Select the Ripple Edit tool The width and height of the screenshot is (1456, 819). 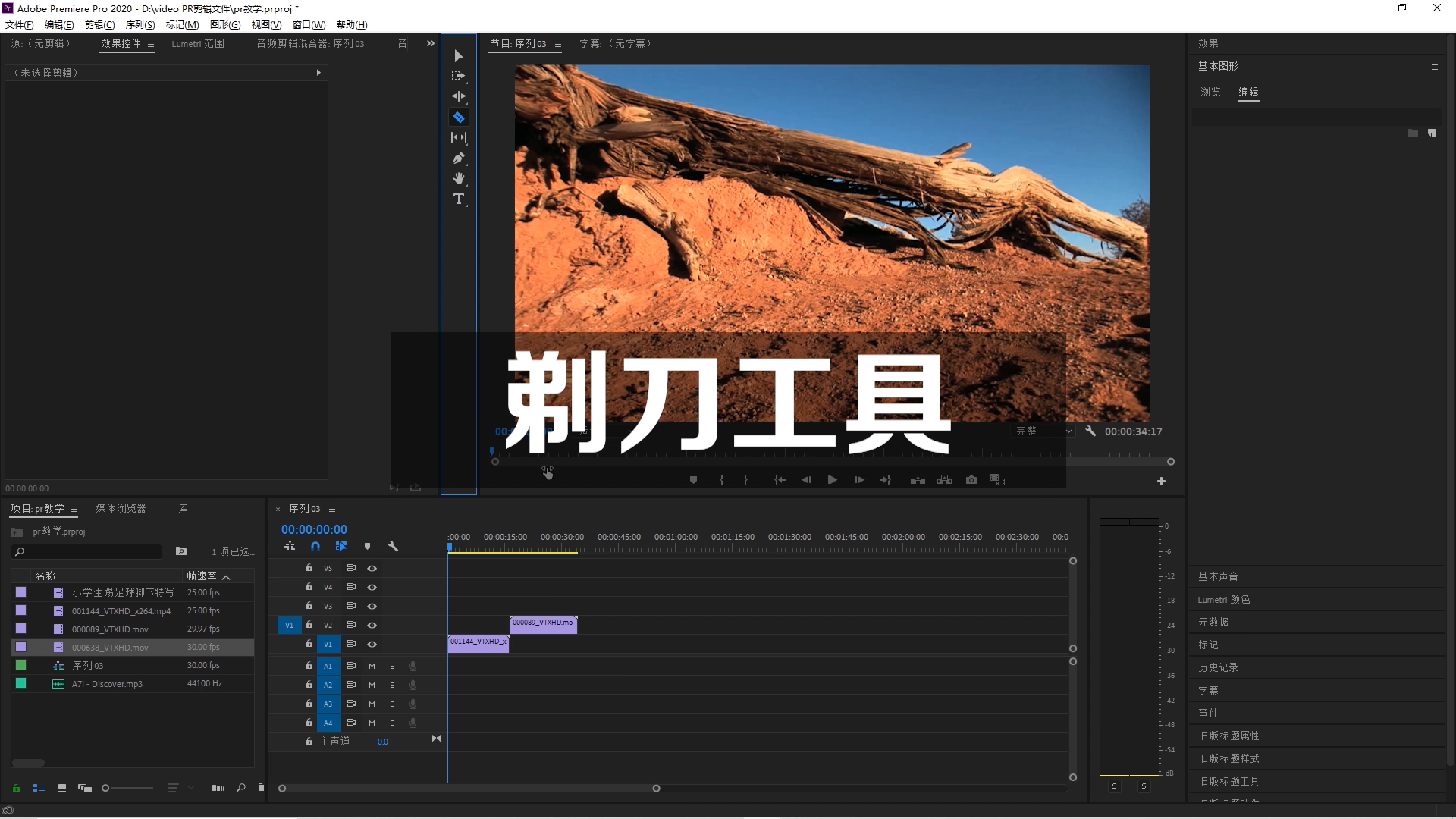(x=459, y=96)
